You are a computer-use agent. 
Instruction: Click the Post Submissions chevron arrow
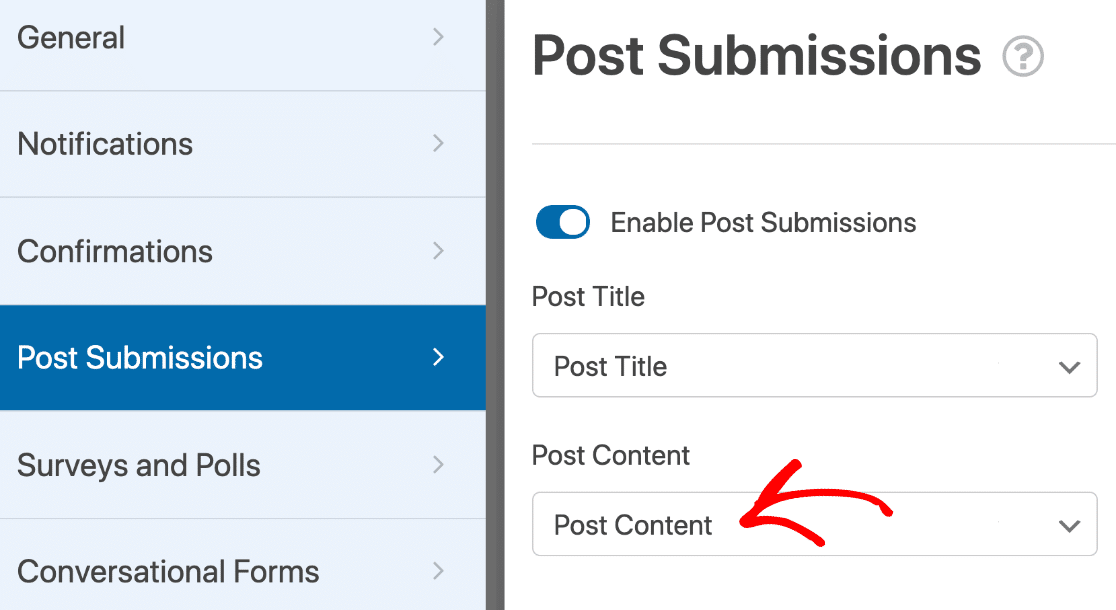click(438, 357)
